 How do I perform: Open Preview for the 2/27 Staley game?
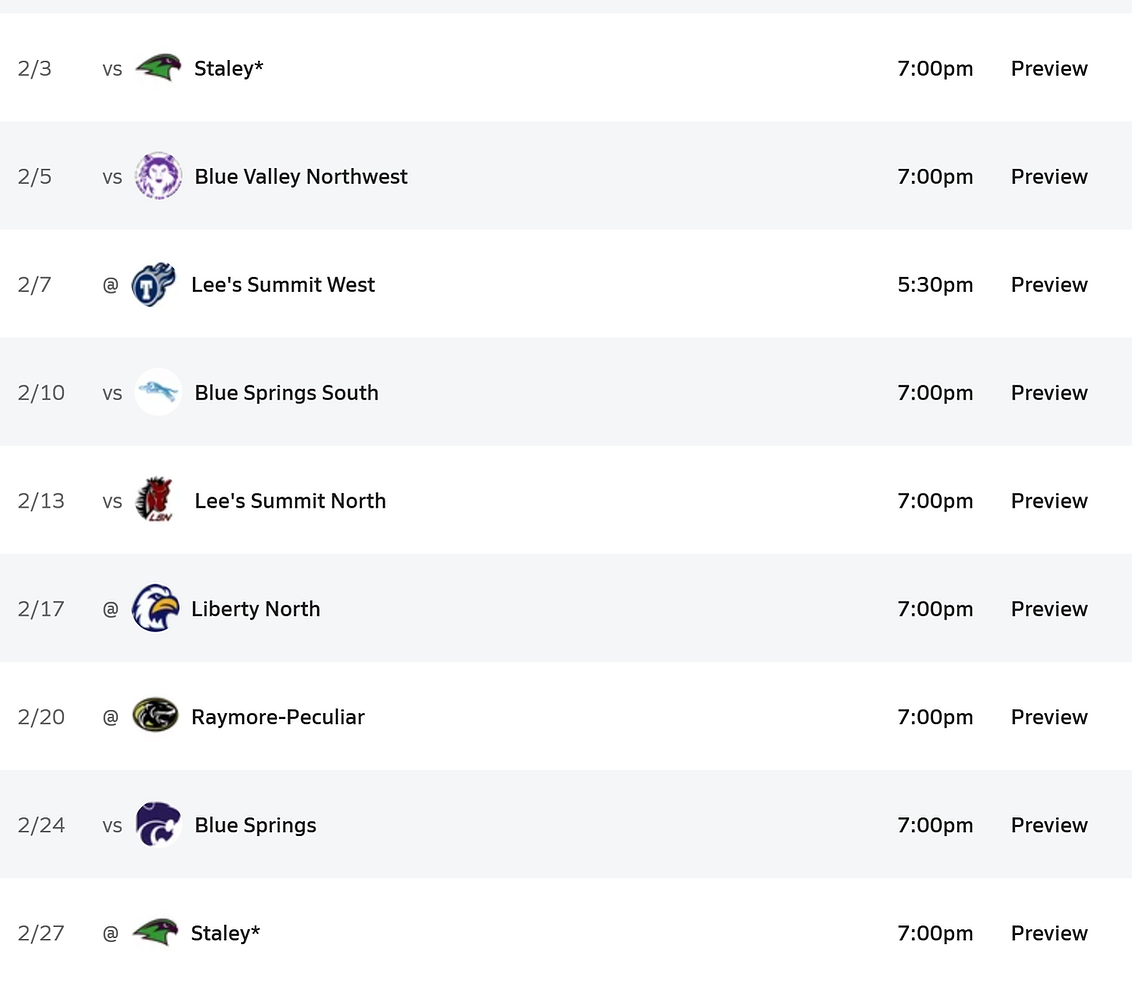point(1049,933)
